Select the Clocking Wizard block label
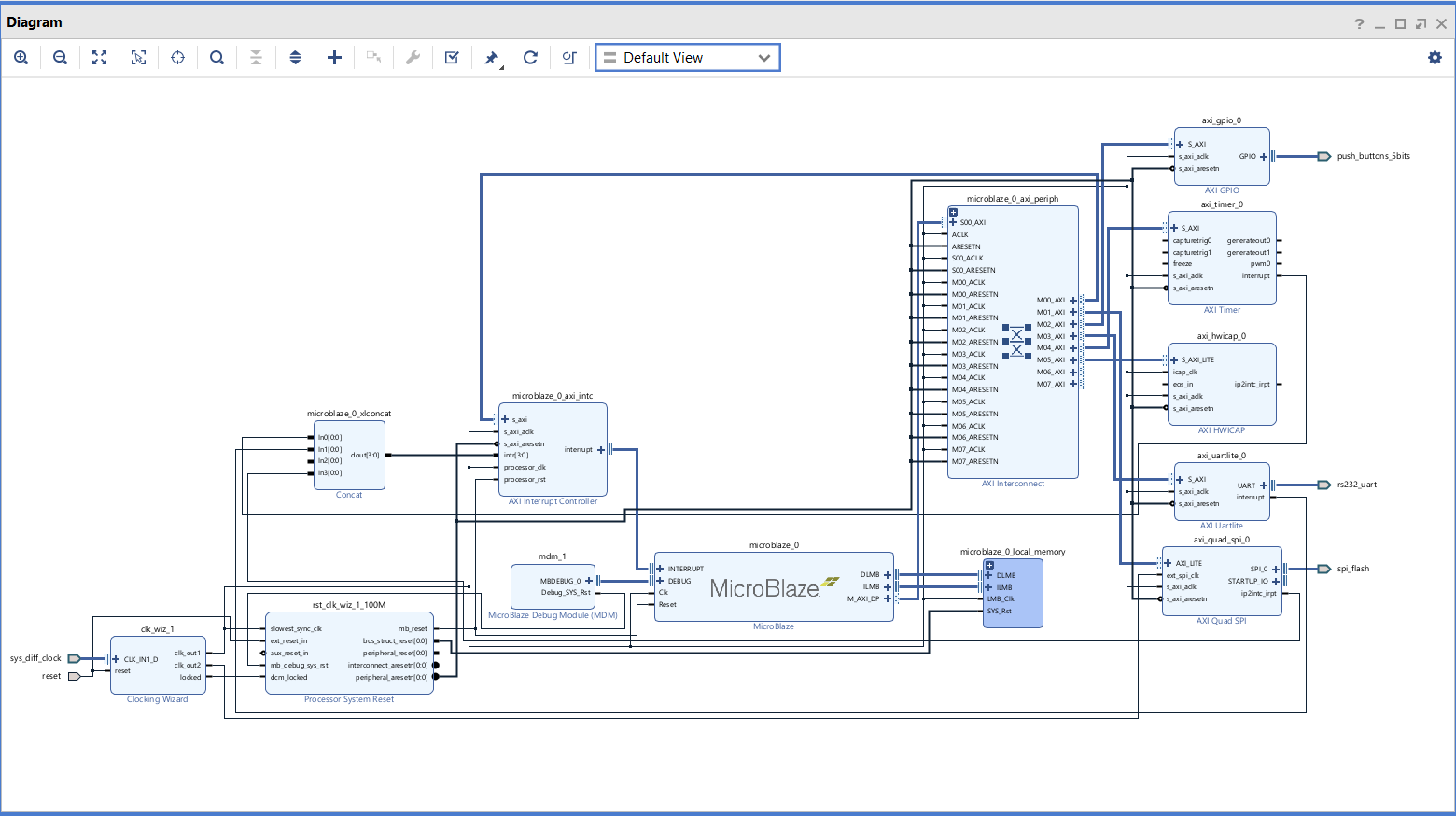Image resolution: width=1456 pixels, height=816 pixels. point(157,699)
